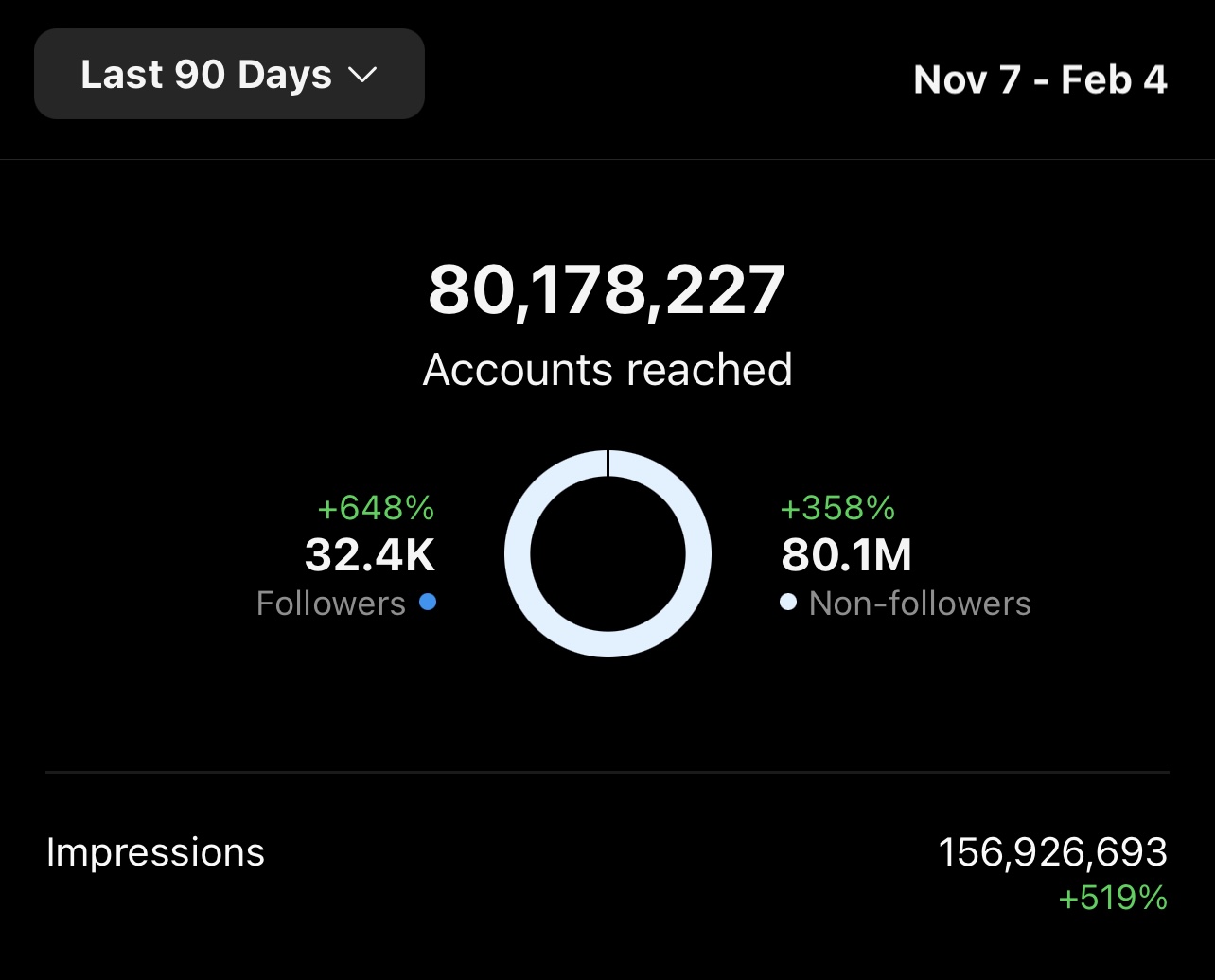The width and height of the screenshot is (1215, 980).
Task: Click the blue Followers legend dot
Action: pos(428,602)
